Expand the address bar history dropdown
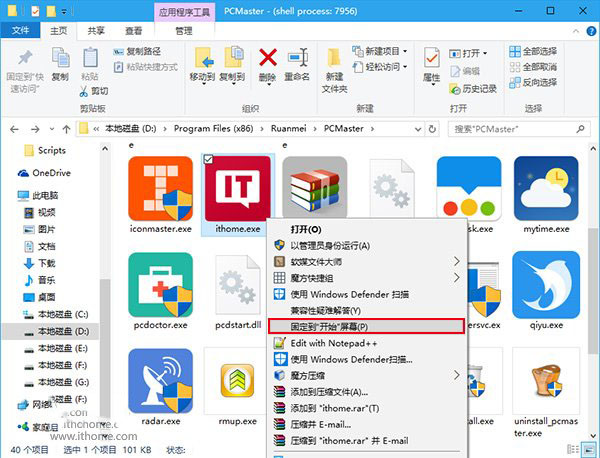600x458 pixels. coord(418,129)
